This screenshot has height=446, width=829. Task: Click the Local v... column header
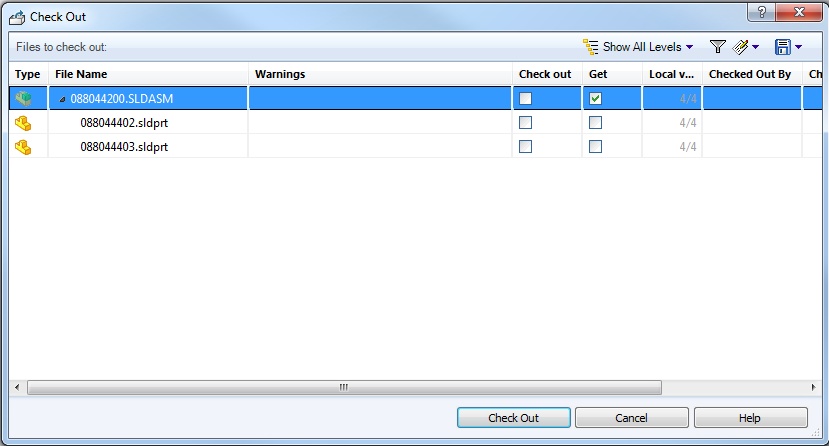[x=672, y=75]
